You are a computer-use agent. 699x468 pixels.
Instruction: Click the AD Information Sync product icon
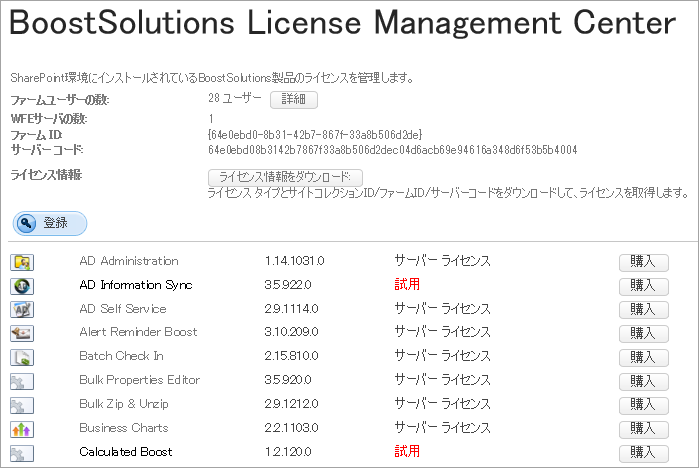(x=22, y=286)
